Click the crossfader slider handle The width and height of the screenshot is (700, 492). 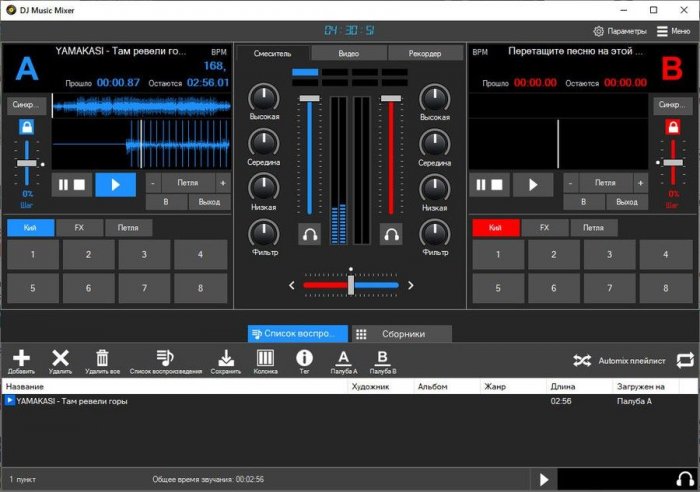[x=350, y=284]
